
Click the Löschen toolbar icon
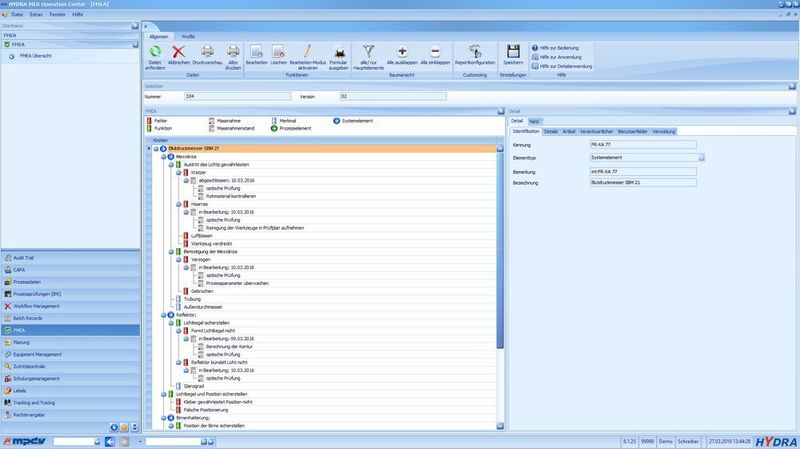click(279, 52)
